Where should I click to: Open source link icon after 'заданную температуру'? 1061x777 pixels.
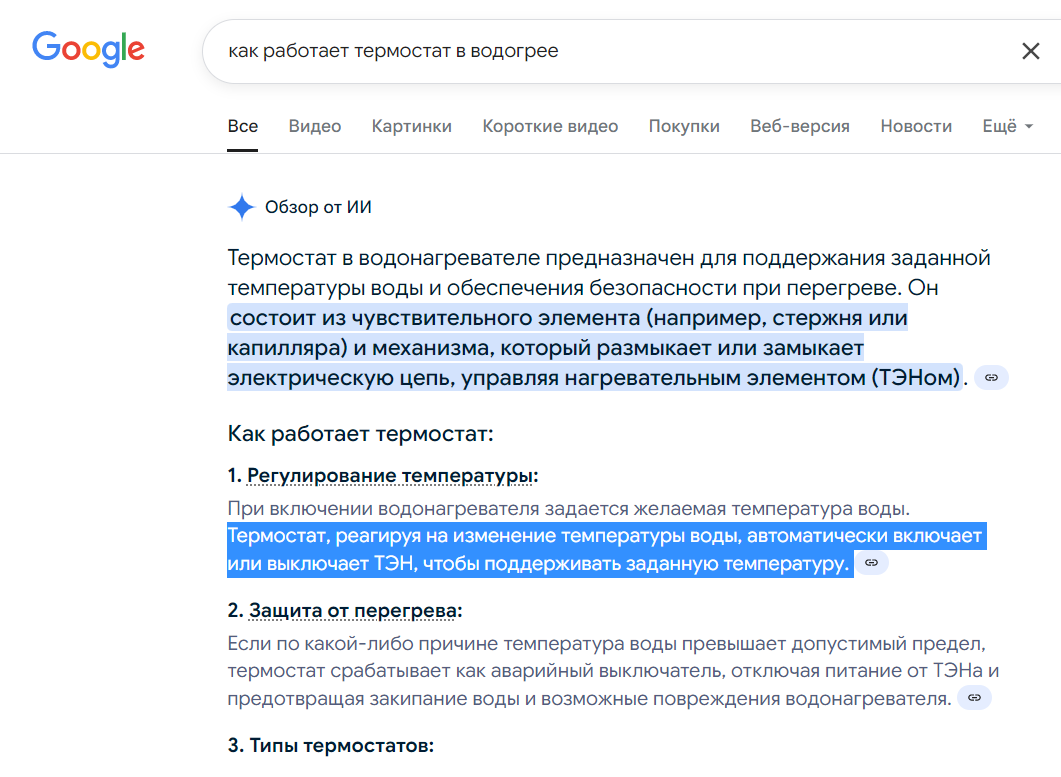(x=872, y=563)
